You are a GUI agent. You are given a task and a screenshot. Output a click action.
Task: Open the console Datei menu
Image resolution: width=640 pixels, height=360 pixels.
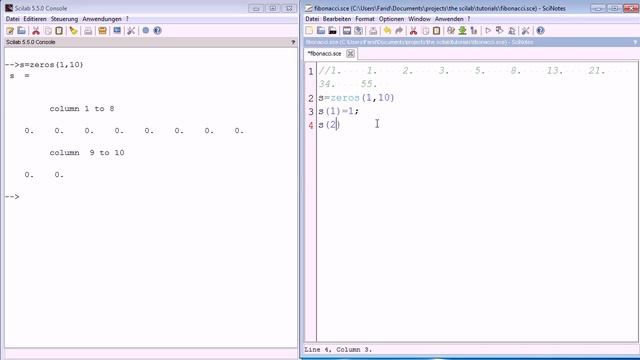pos(13,19)
